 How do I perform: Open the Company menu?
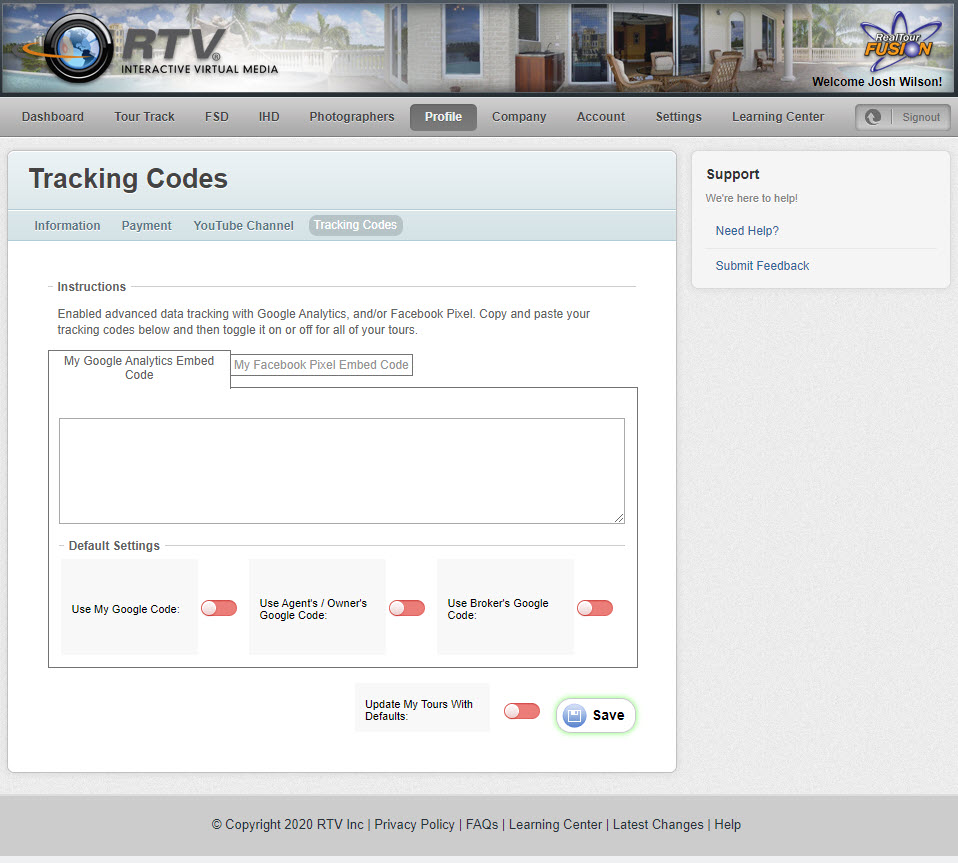519,117
